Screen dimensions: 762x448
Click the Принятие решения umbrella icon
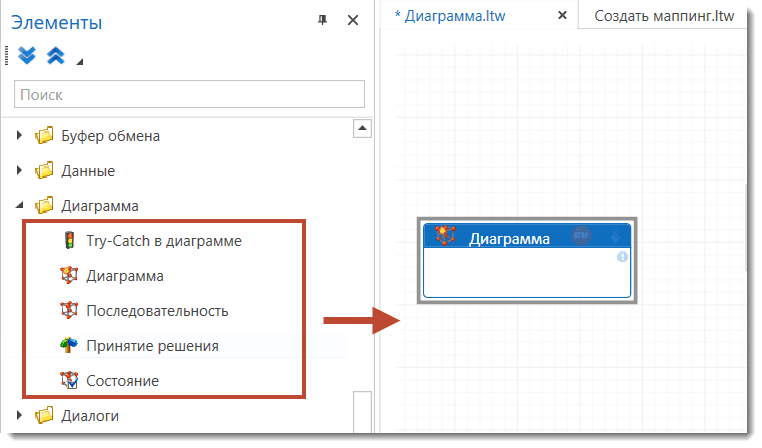(69, 346)
